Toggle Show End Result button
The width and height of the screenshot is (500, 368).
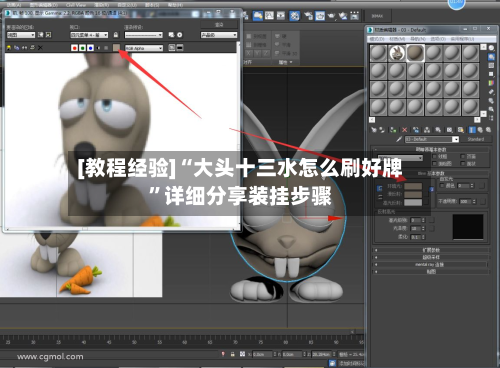(x=472, y=130)
